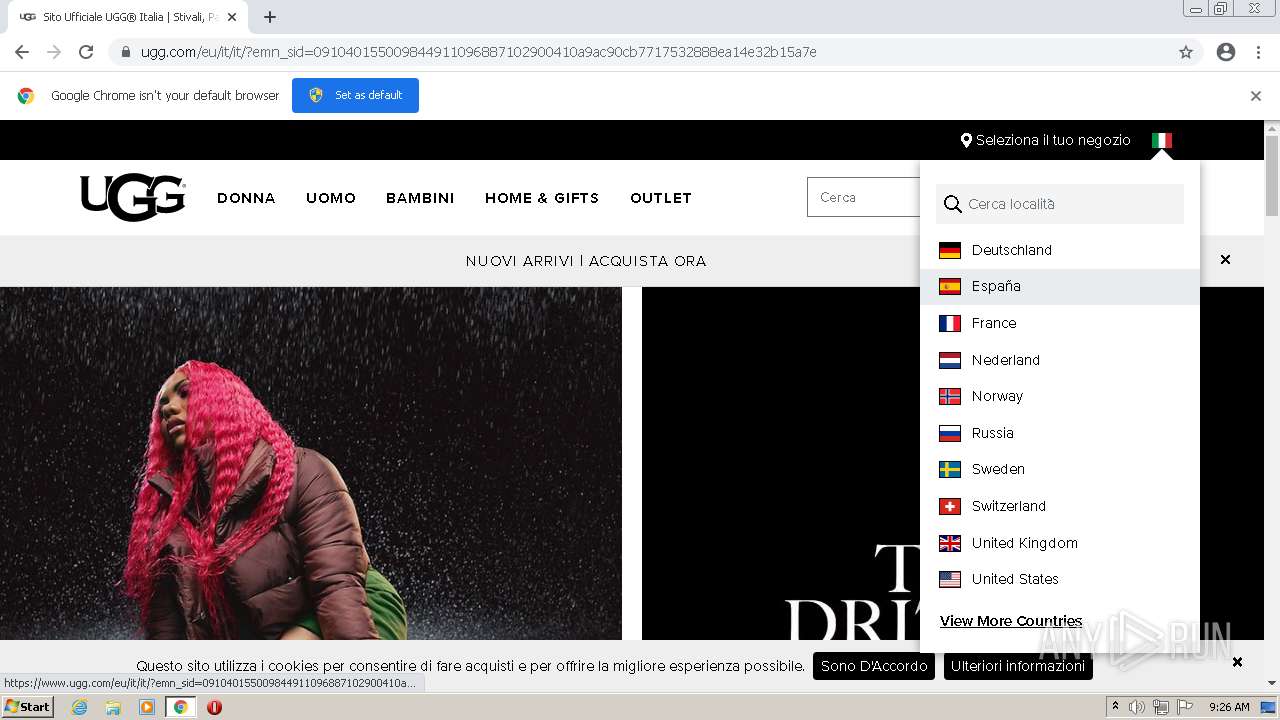The image size is (1280, 720).
Task: Select United Kingdom country name
Action: pos(1025,543)
